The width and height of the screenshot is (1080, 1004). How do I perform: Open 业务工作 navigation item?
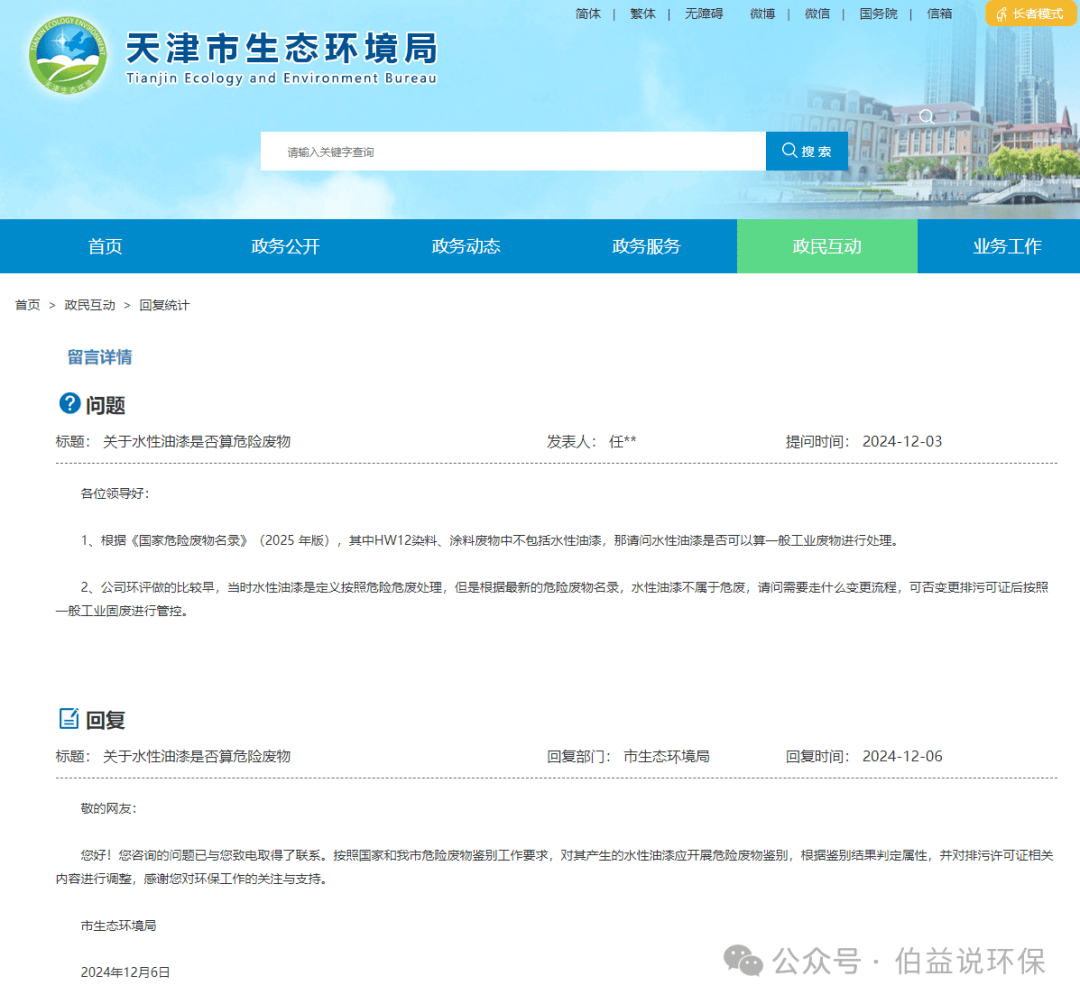(1006, 246)
